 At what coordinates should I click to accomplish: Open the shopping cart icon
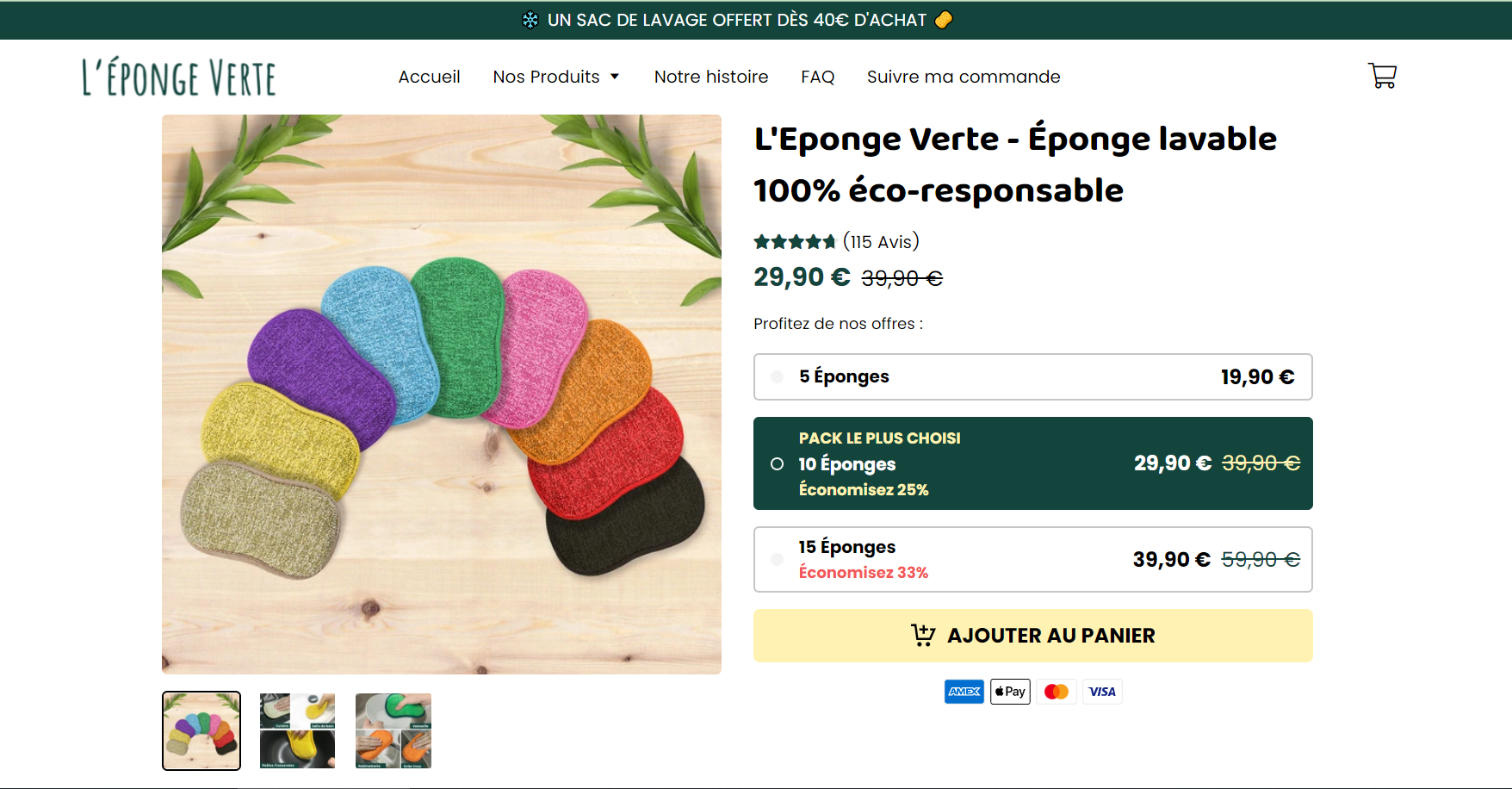(x=1382, y=76)
